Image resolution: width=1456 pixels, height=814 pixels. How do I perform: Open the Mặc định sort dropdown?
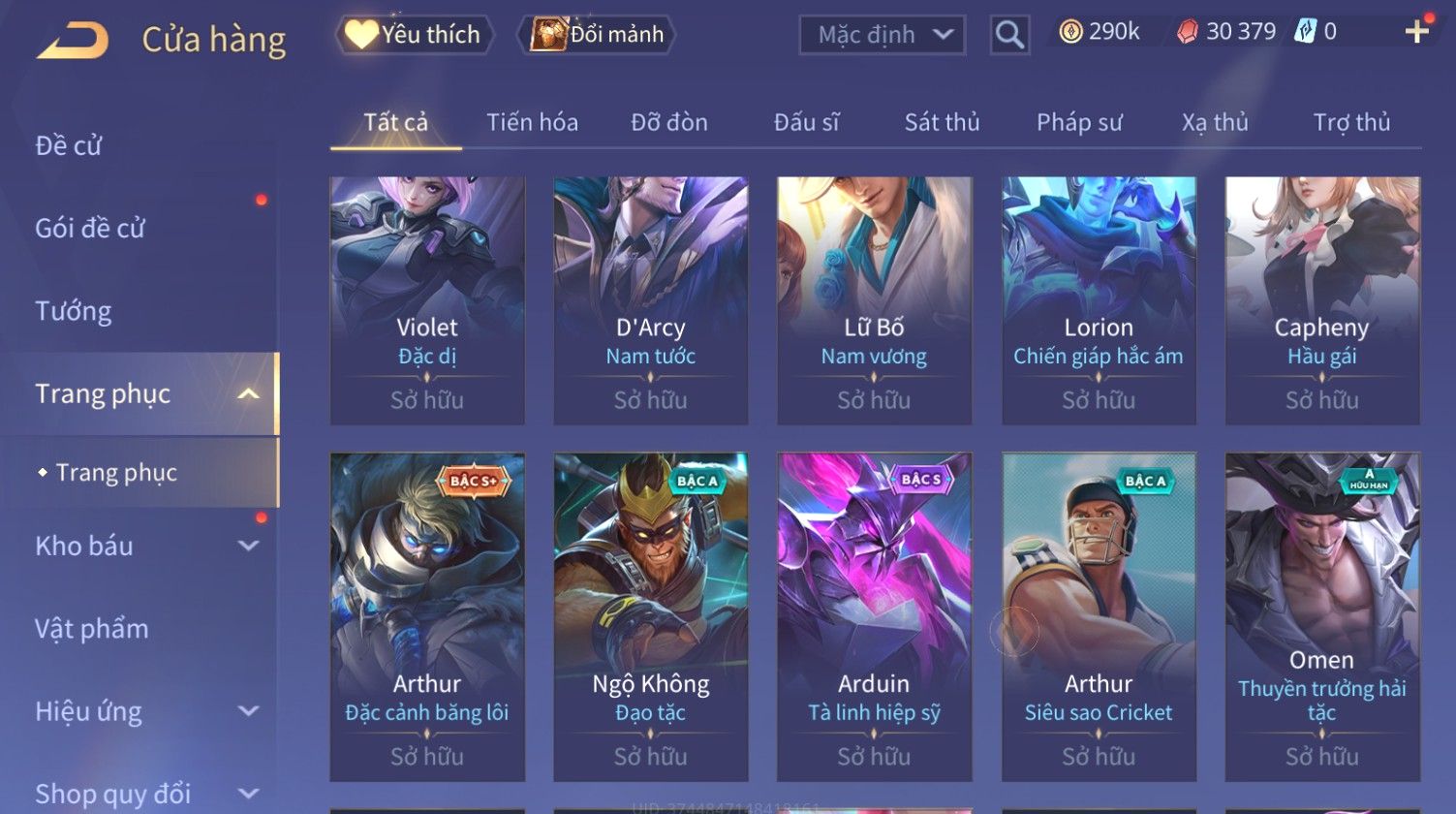883,35
